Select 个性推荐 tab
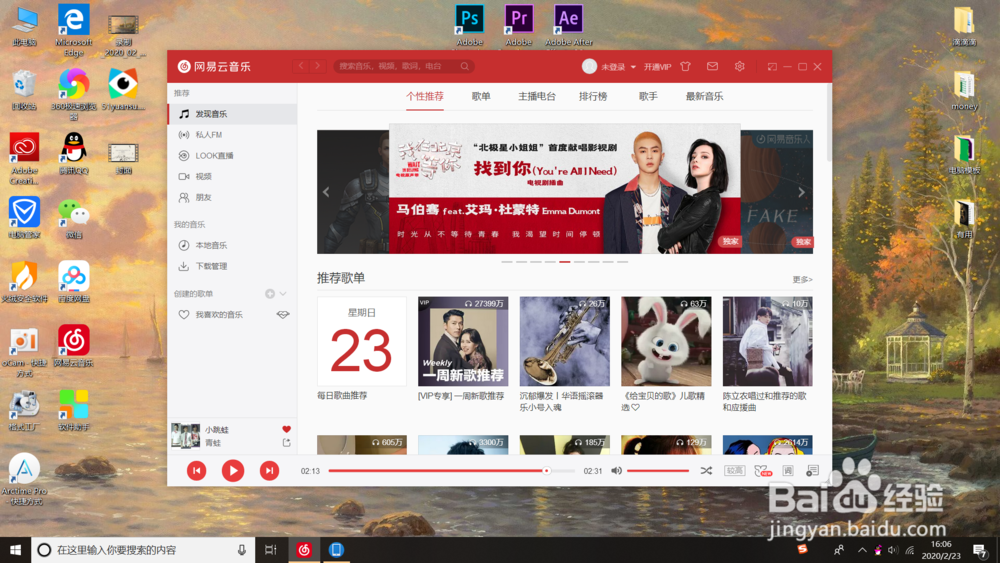The image size is (1000, 563). [x=425, y=96]
